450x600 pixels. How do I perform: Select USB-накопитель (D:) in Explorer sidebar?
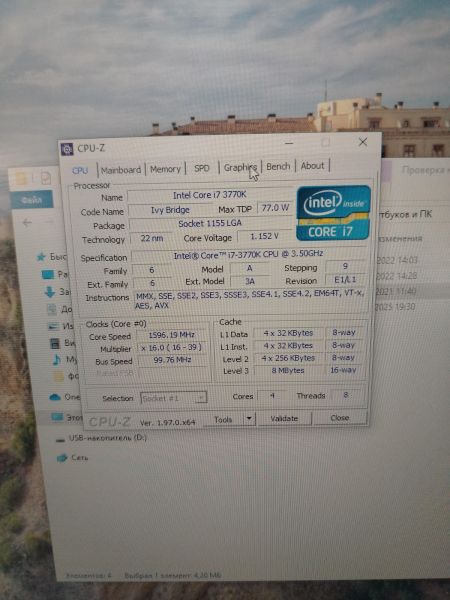[101, 438]
